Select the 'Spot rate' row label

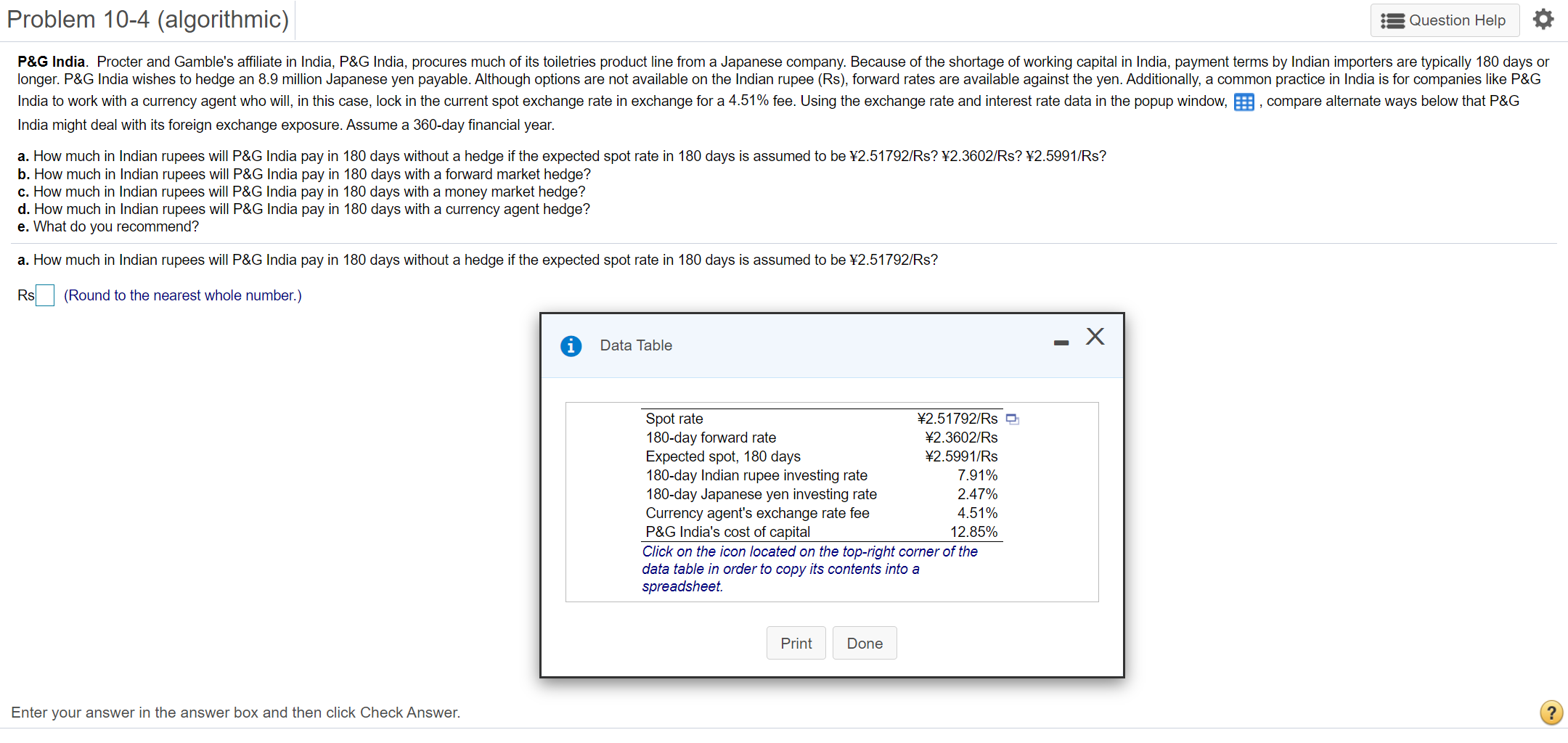click(x=674, y=419)
